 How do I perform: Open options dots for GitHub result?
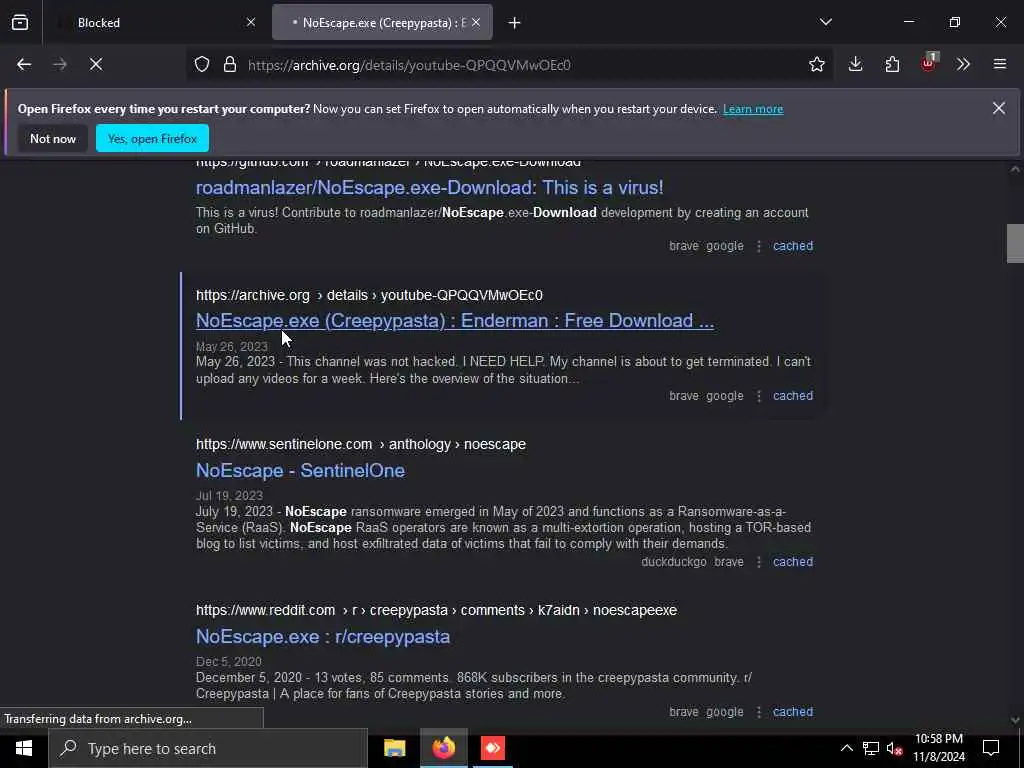click(x=758, y=246)
